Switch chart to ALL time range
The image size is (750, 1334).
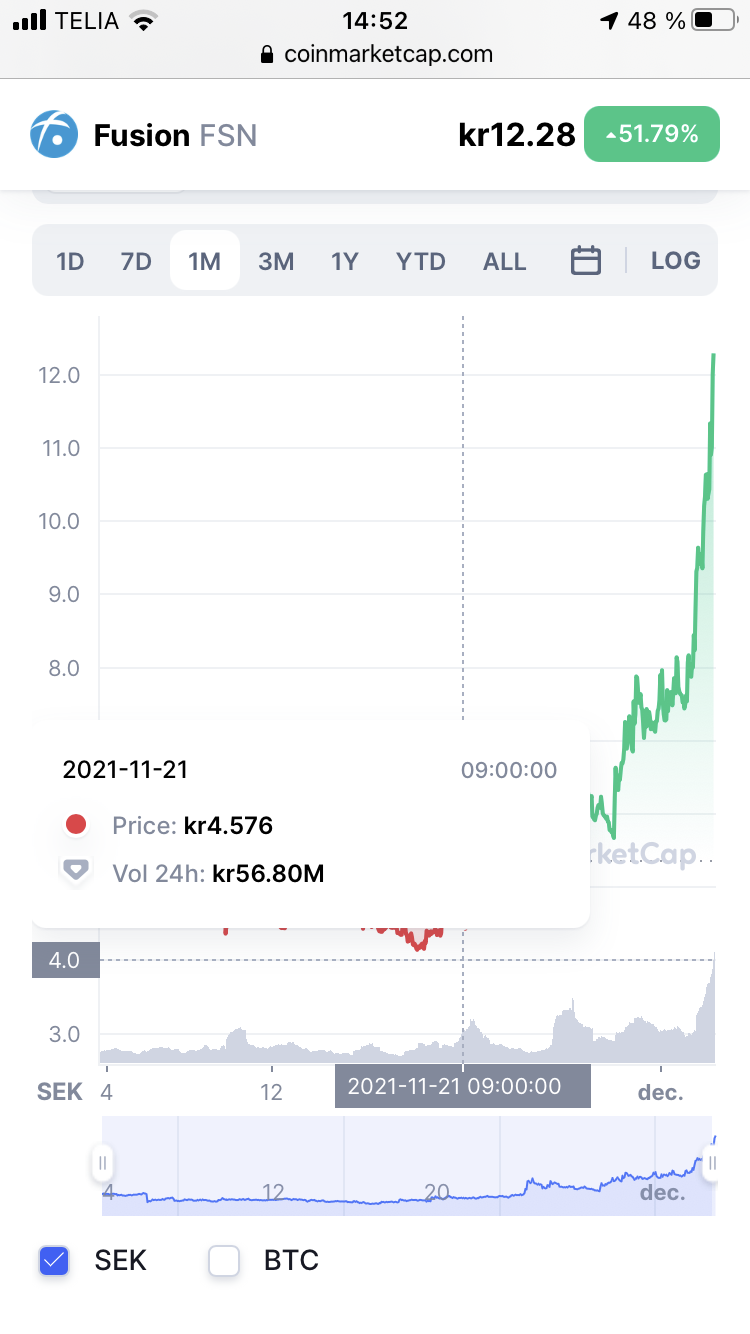pos(505,261)
